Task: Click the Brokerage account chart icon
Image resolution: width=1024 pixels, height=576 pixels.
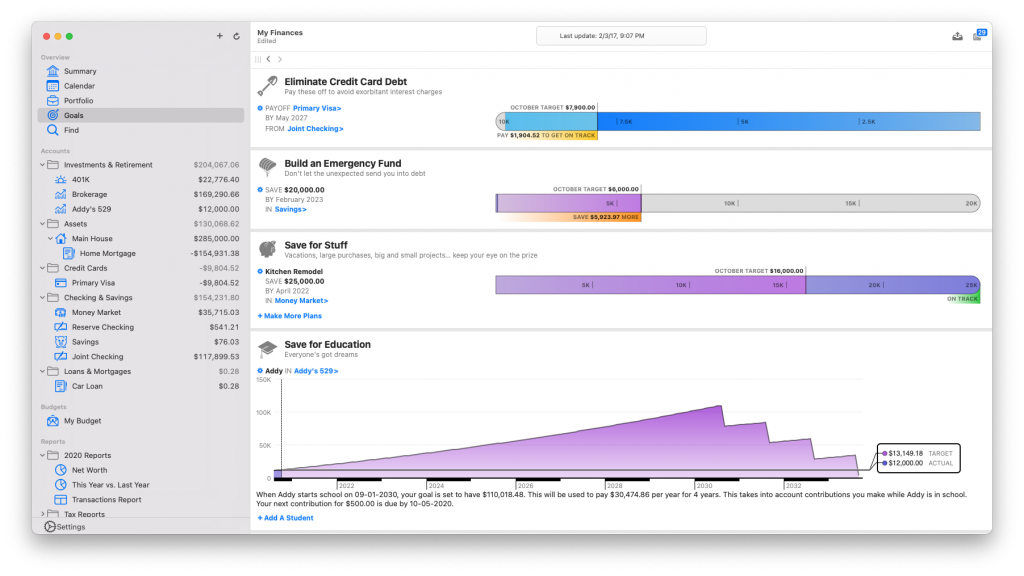Action: [x=61, y=194]
